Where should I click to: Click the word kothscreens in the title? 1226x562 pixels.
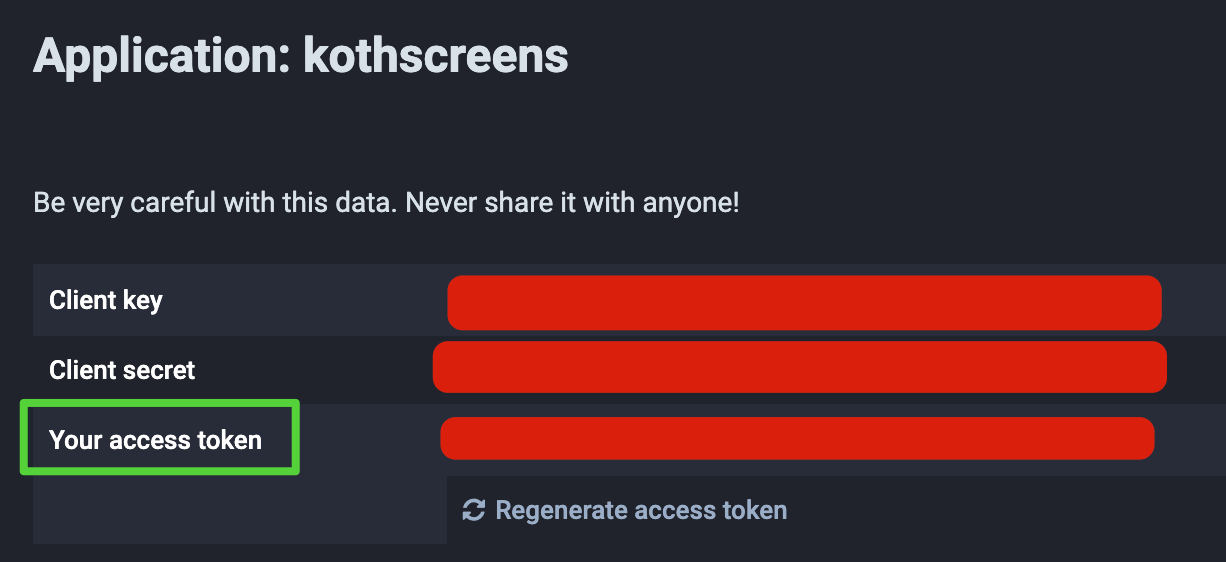436,55
